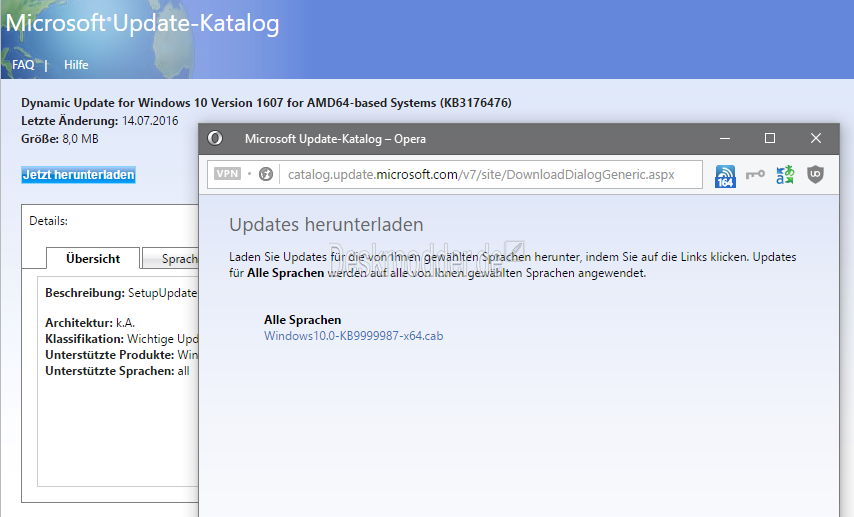Click the Opera logo in popup title bar
Image resolution: width=854 pixels, height=517 pixels.
click(215, 138)
